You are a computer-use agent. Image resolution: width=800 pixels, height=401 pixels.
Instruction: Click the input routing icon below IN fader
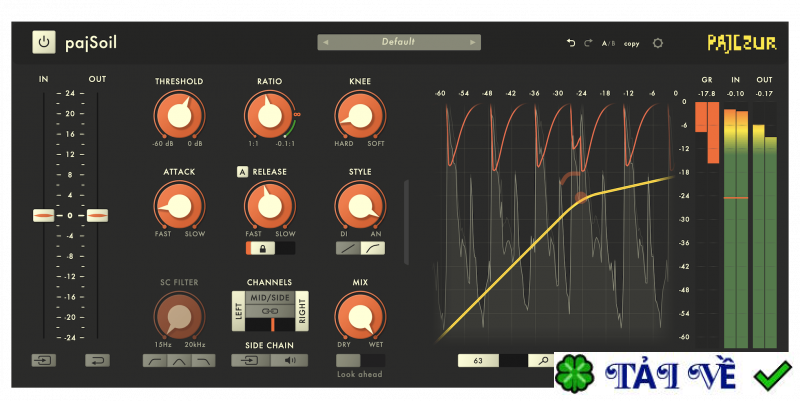(x=44, y=361)
